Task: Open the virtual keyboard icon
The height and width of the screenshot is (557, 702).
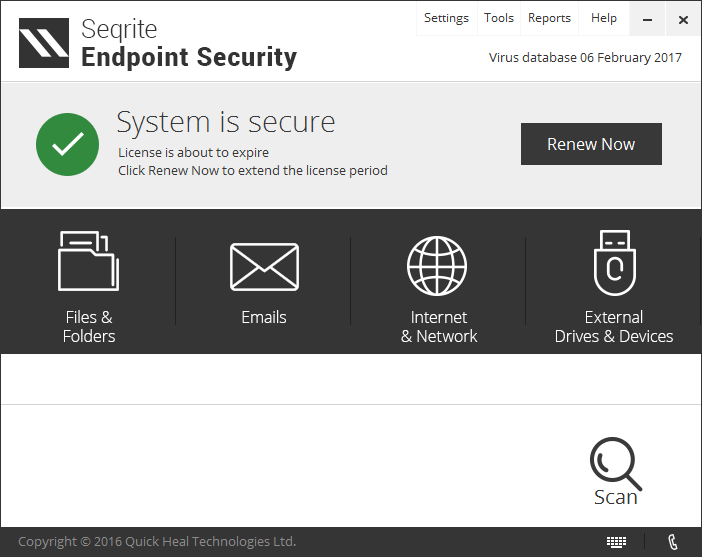Action: pyautogui.click(x=617, y=542)
